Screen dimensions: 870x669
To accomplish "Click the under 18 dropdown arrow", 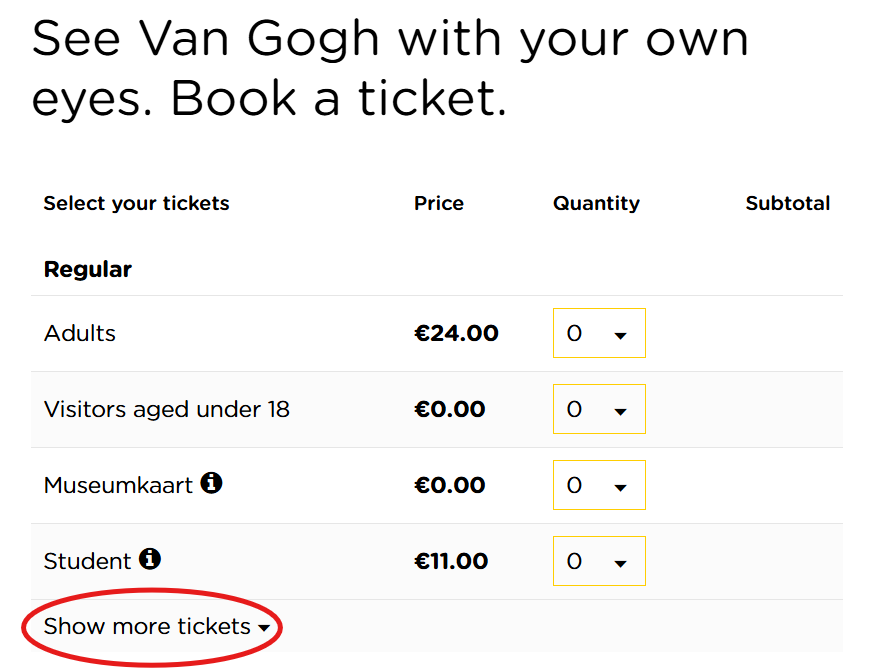I will pos(620,412).
